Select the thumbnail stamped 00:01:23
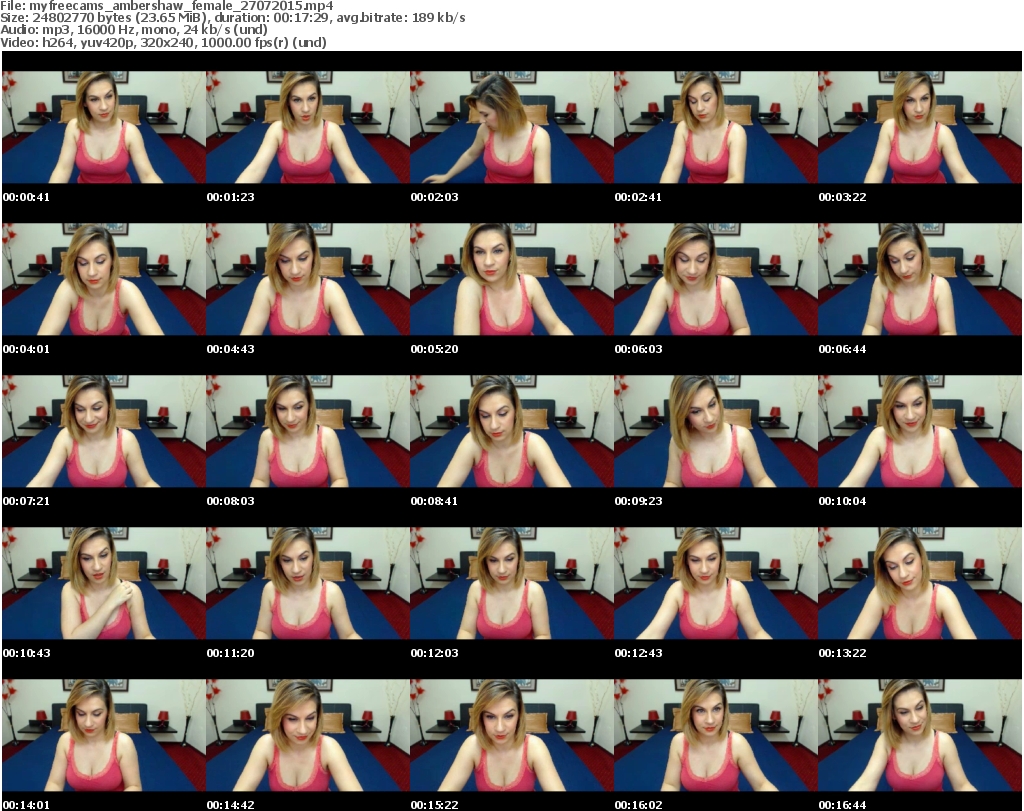Viewport: 1024px width, 811px height. click(308, 127)
